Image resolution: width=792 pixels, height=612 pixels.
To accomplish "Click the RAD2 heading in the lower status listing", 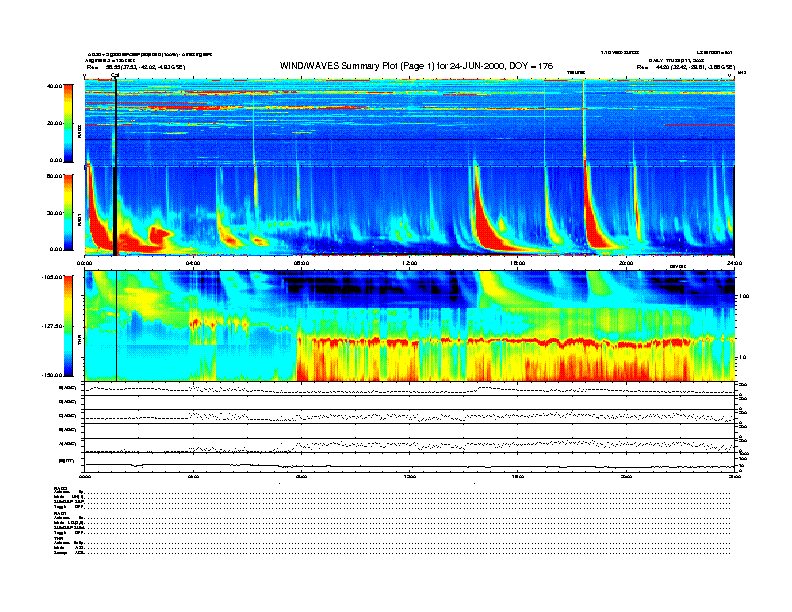I will pos(61,488).
